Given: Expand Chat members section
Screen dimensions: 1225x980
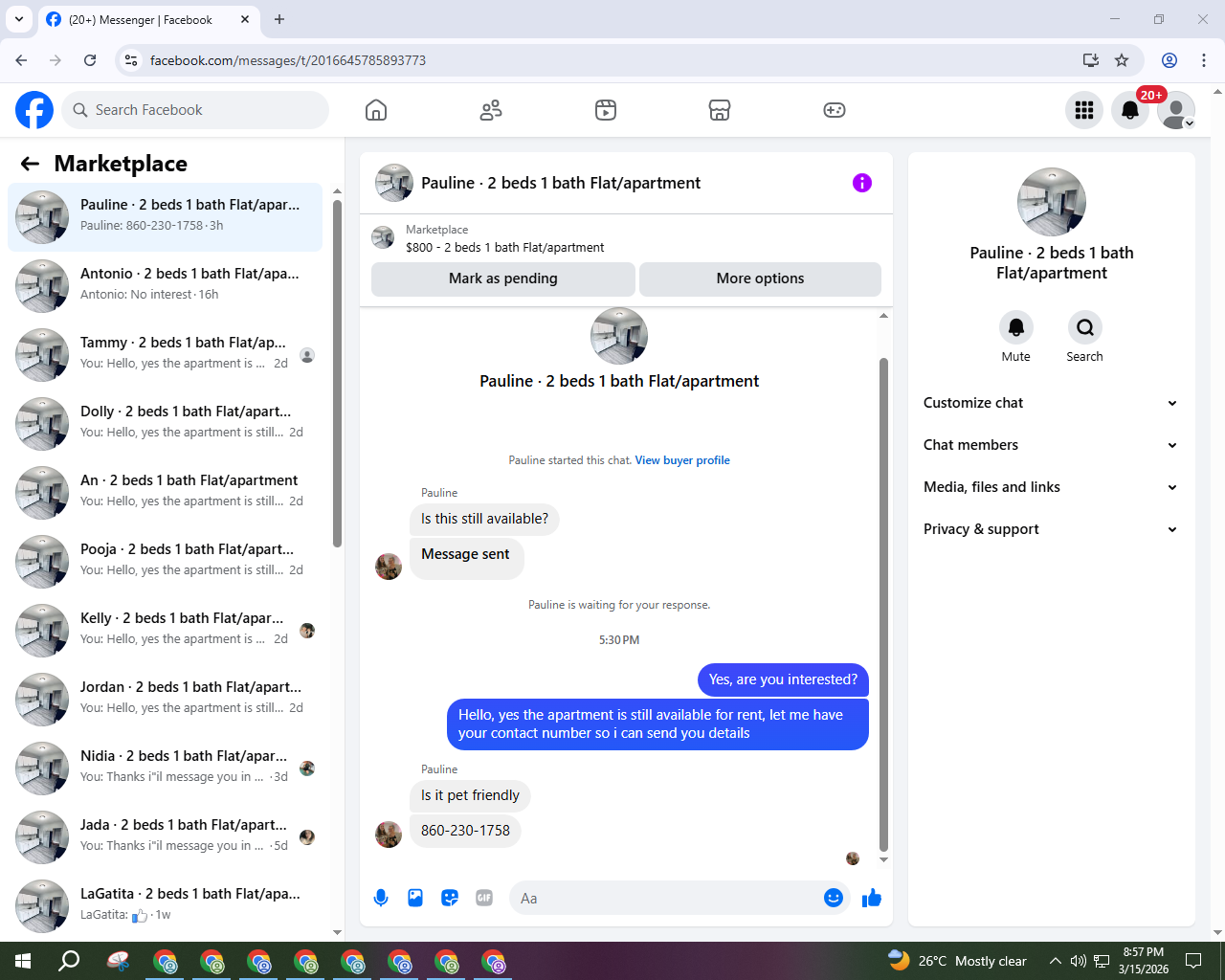Looking at the screenshot, I should pyautogui.click(x=1051, y=445).
